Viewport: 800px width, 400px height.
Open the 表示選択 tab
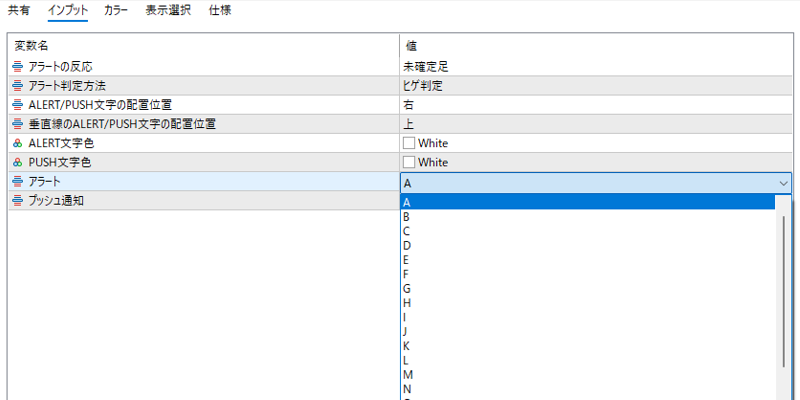click(168, 10)
